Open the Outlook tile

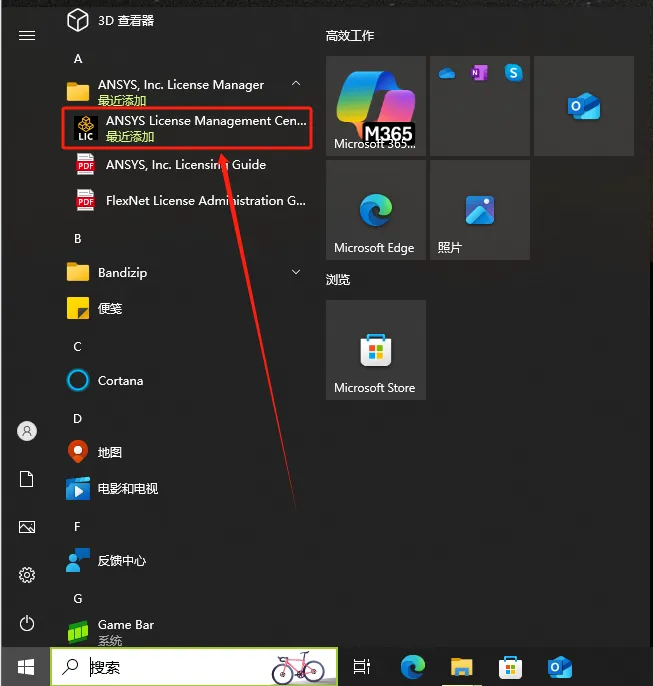click(584, 106)
